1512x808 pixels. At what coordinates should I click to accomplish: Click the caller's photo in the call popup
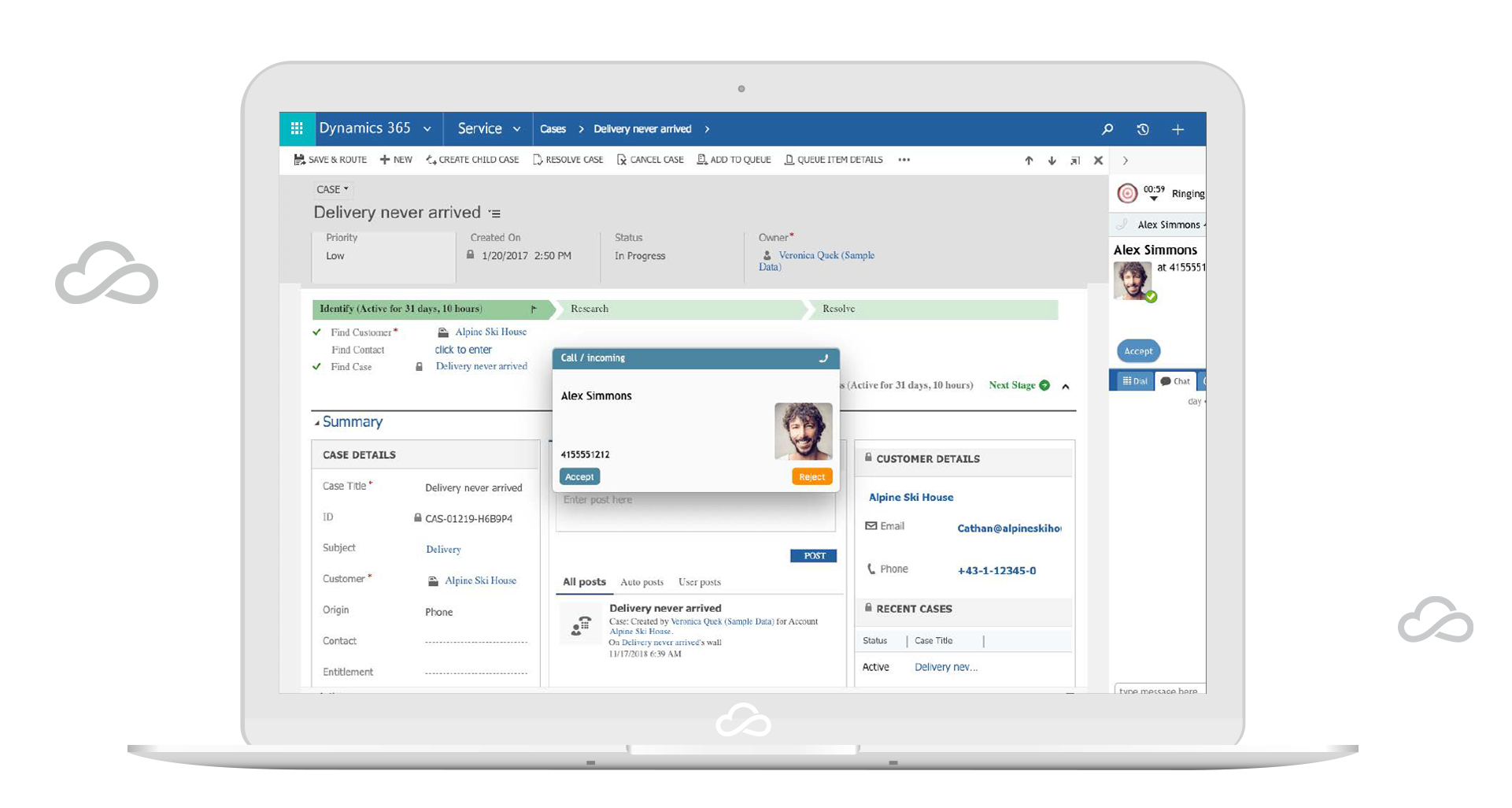(804, 432)
